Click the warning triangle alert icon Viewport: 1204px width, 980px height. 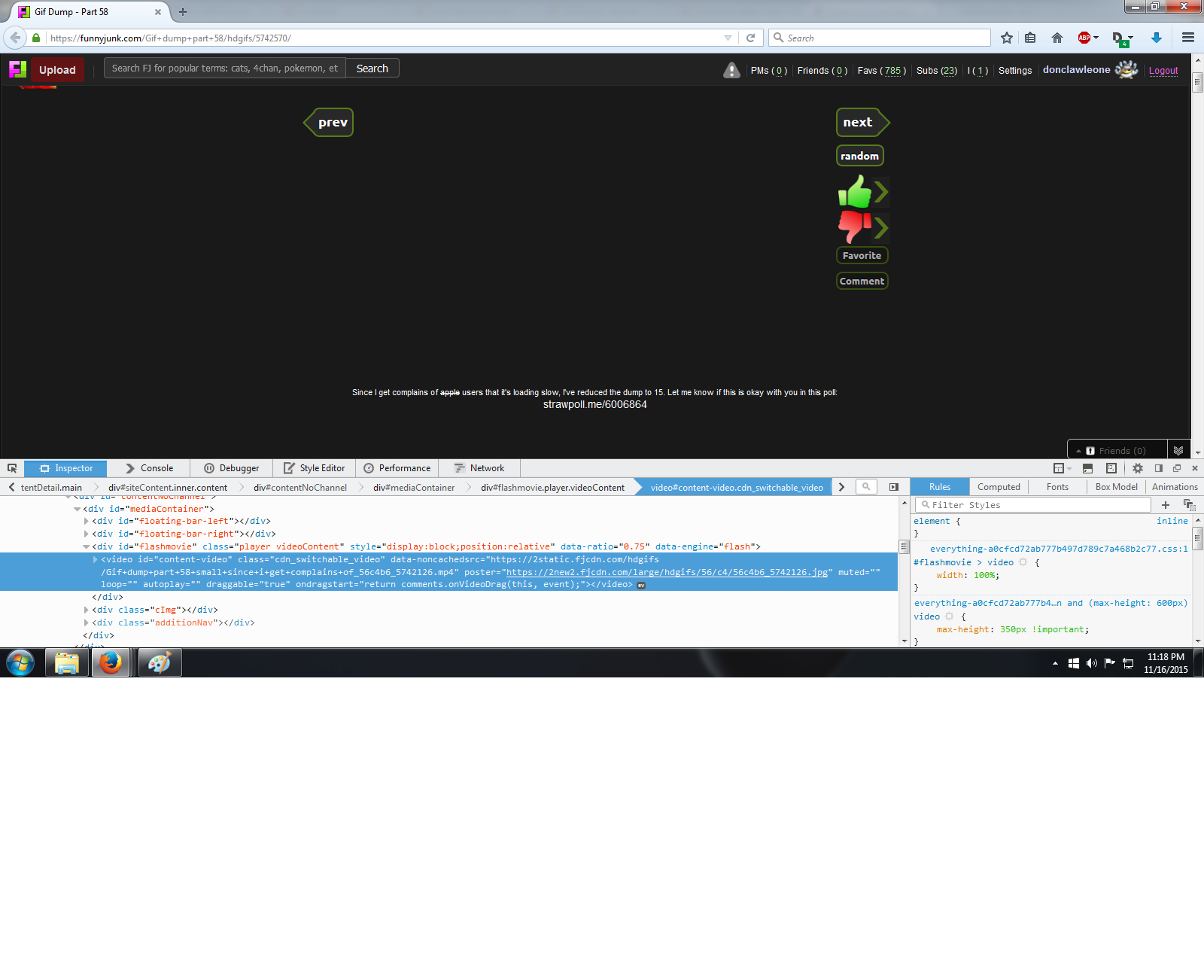pyautogui.click(x=731, y=70)
